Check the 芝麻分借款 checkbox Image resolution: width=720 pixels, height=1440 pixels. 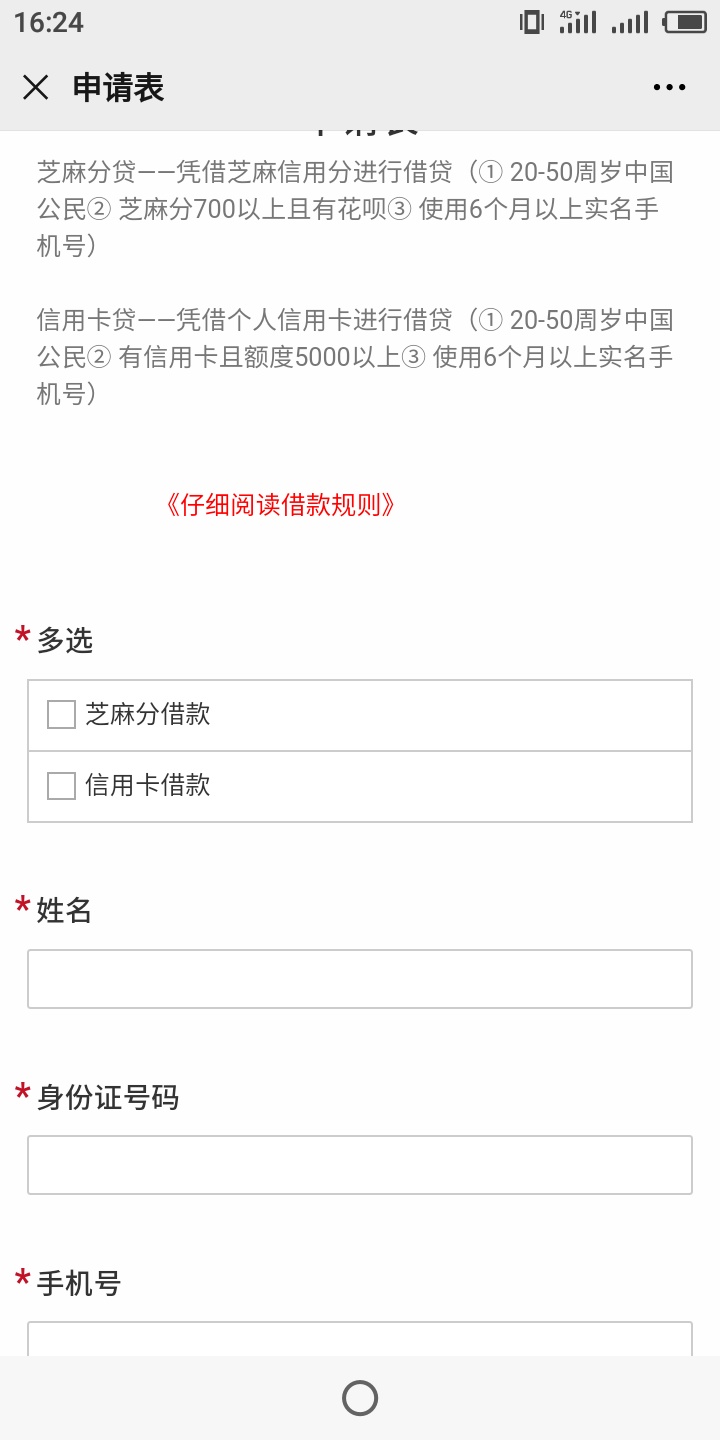tap(62, 714)
